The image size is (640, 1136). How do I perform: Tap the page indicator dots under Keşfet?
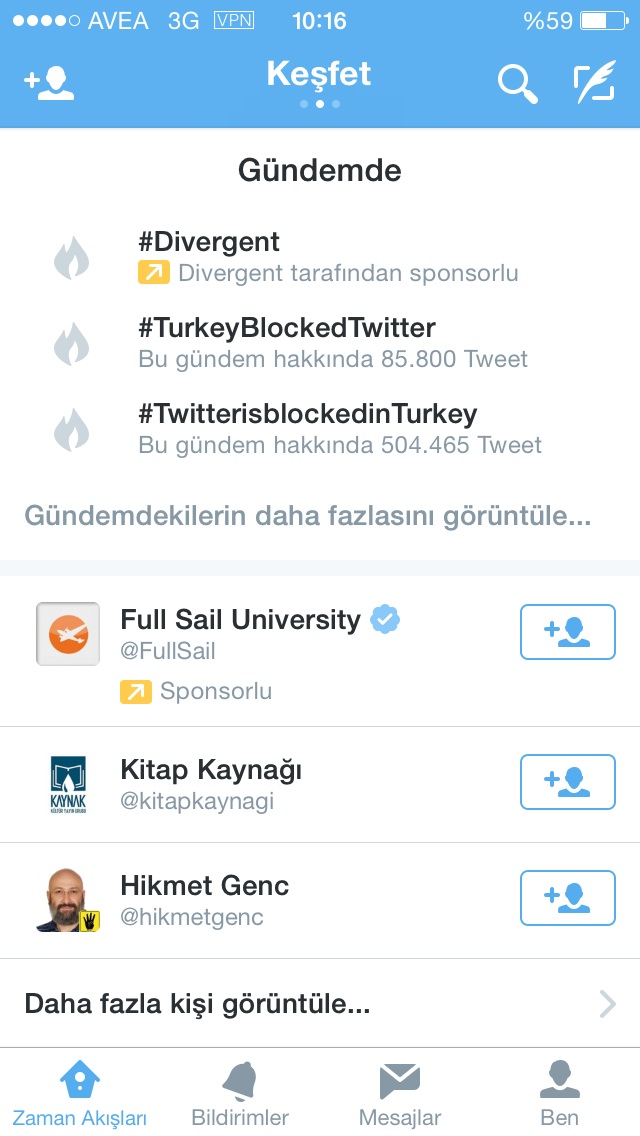point(320,104)
